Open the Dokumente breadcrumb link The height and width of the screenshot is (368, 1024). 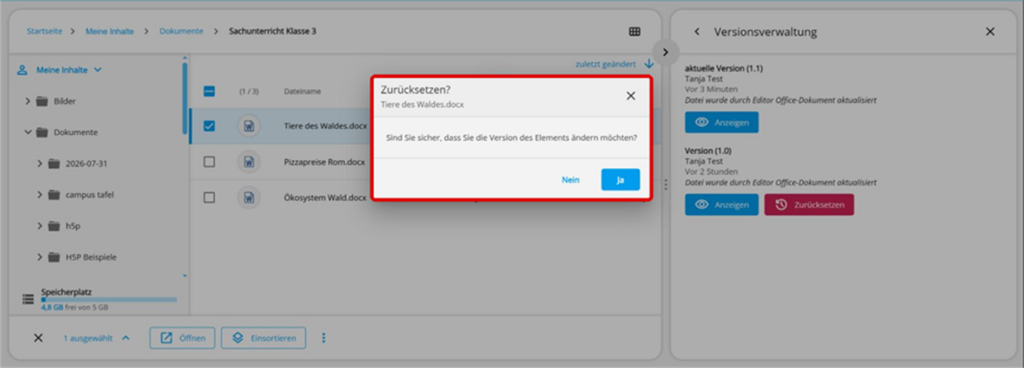[181, 31]
